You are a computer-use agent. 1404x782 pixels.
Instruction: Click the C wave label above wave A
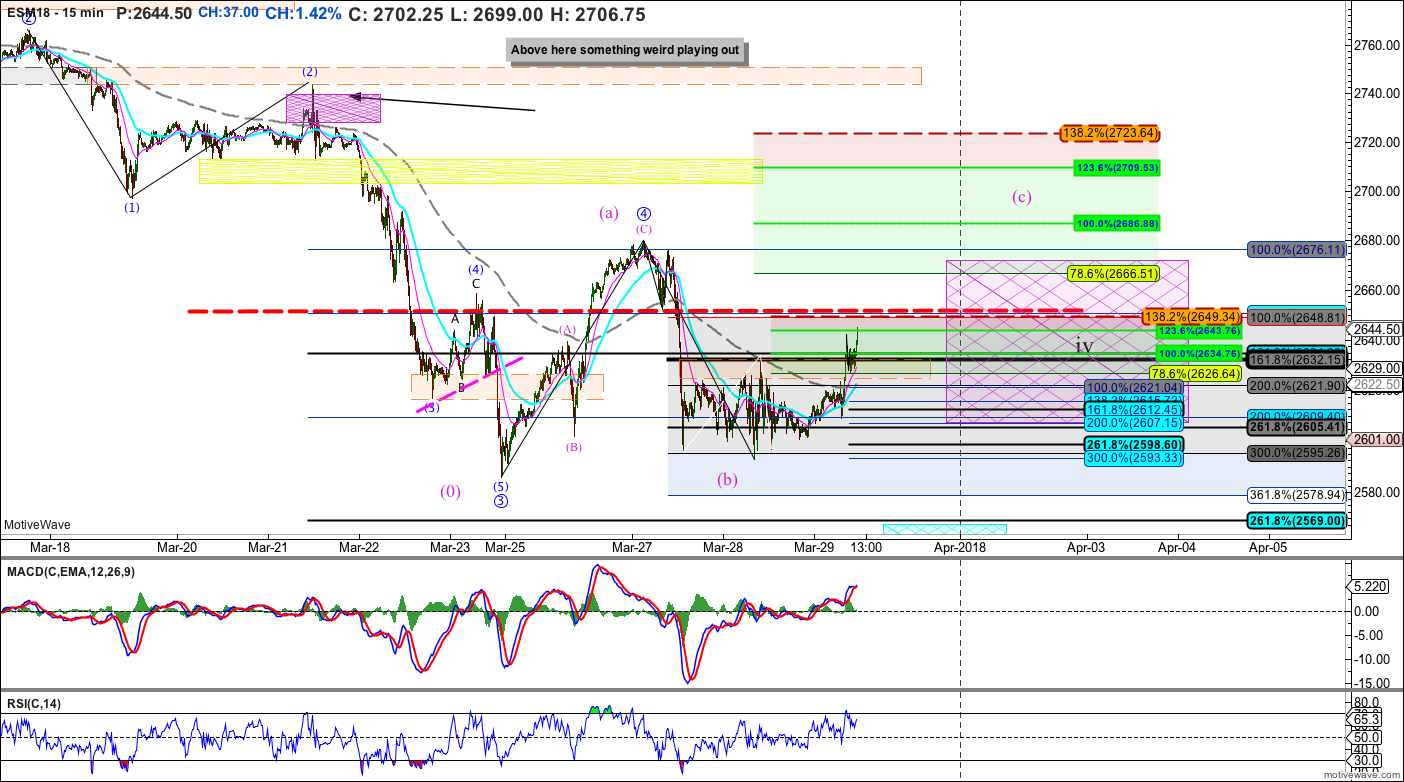click(x=476, y=284)
